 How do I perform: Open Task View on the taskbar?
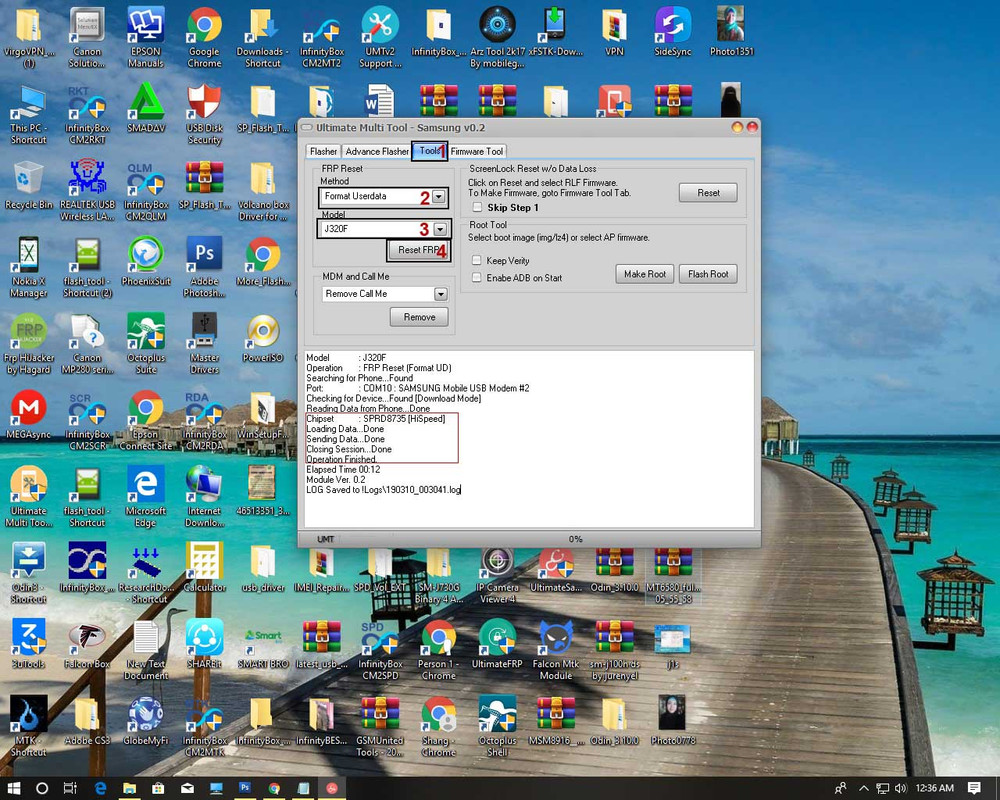[x=70, y=788]
